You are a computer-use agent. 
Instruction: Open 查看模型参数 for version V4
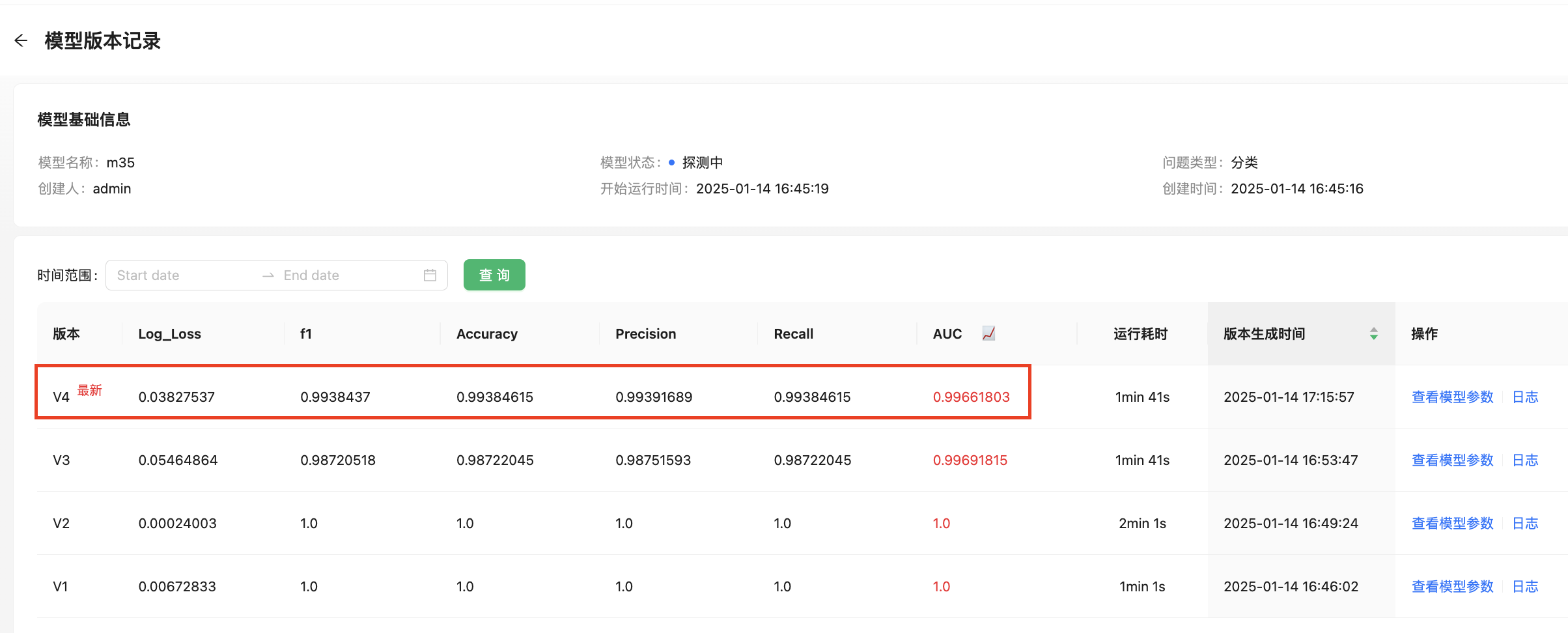(x=1451, y=397)
